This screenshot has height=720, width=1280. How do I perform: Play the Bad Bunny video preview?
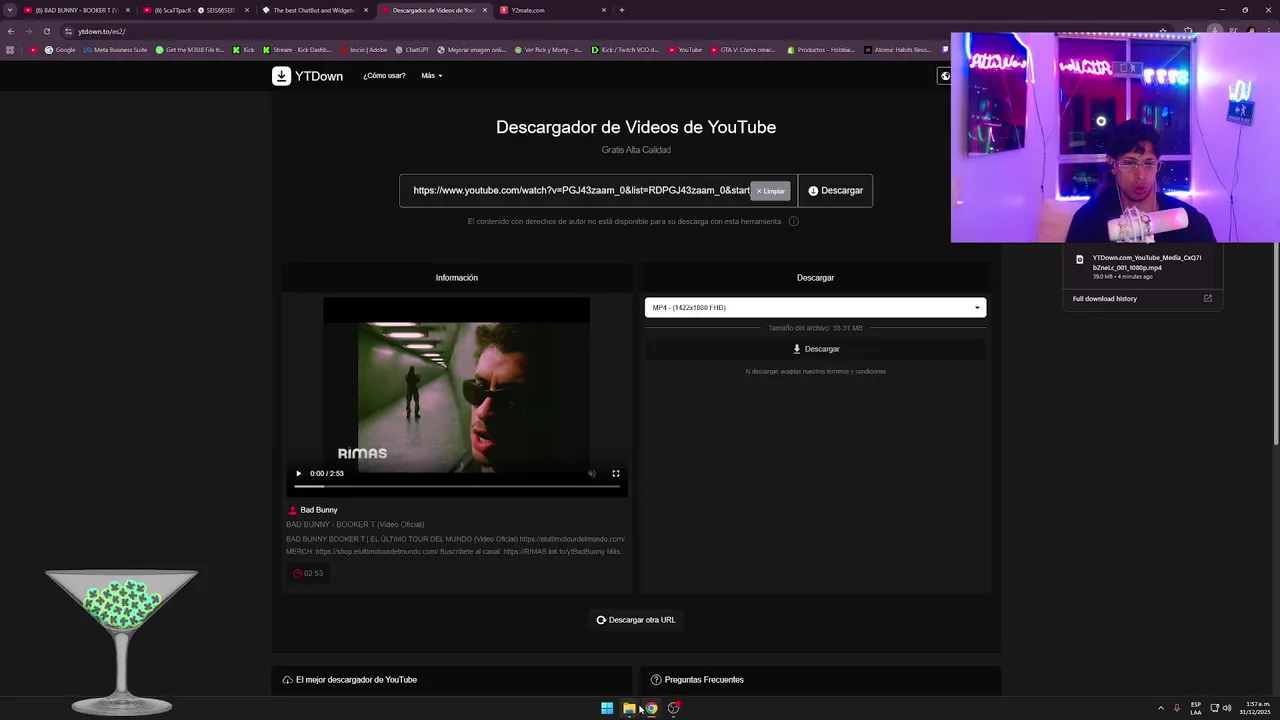pos(298,473)
